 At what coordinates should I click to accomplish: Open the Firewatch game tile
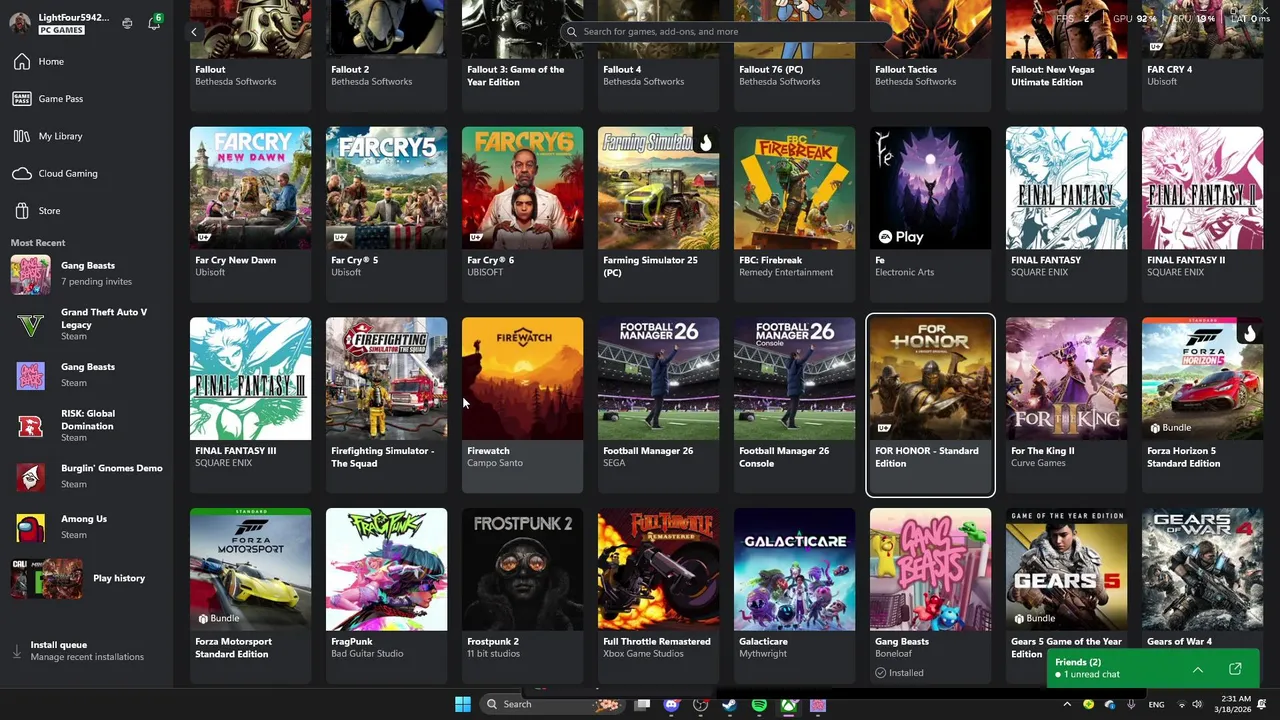pyautogui.click(x=522, y=405)
